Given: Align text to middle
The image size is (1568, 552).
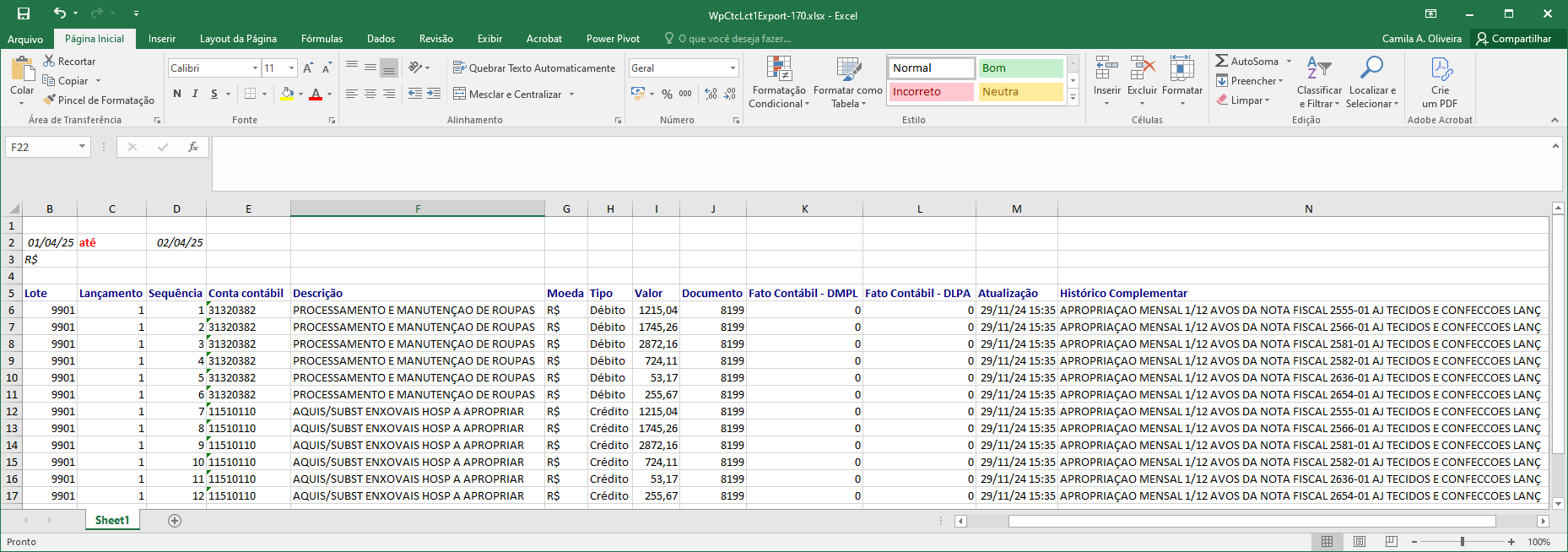Looking at the screenshot, I should (370, 68).
